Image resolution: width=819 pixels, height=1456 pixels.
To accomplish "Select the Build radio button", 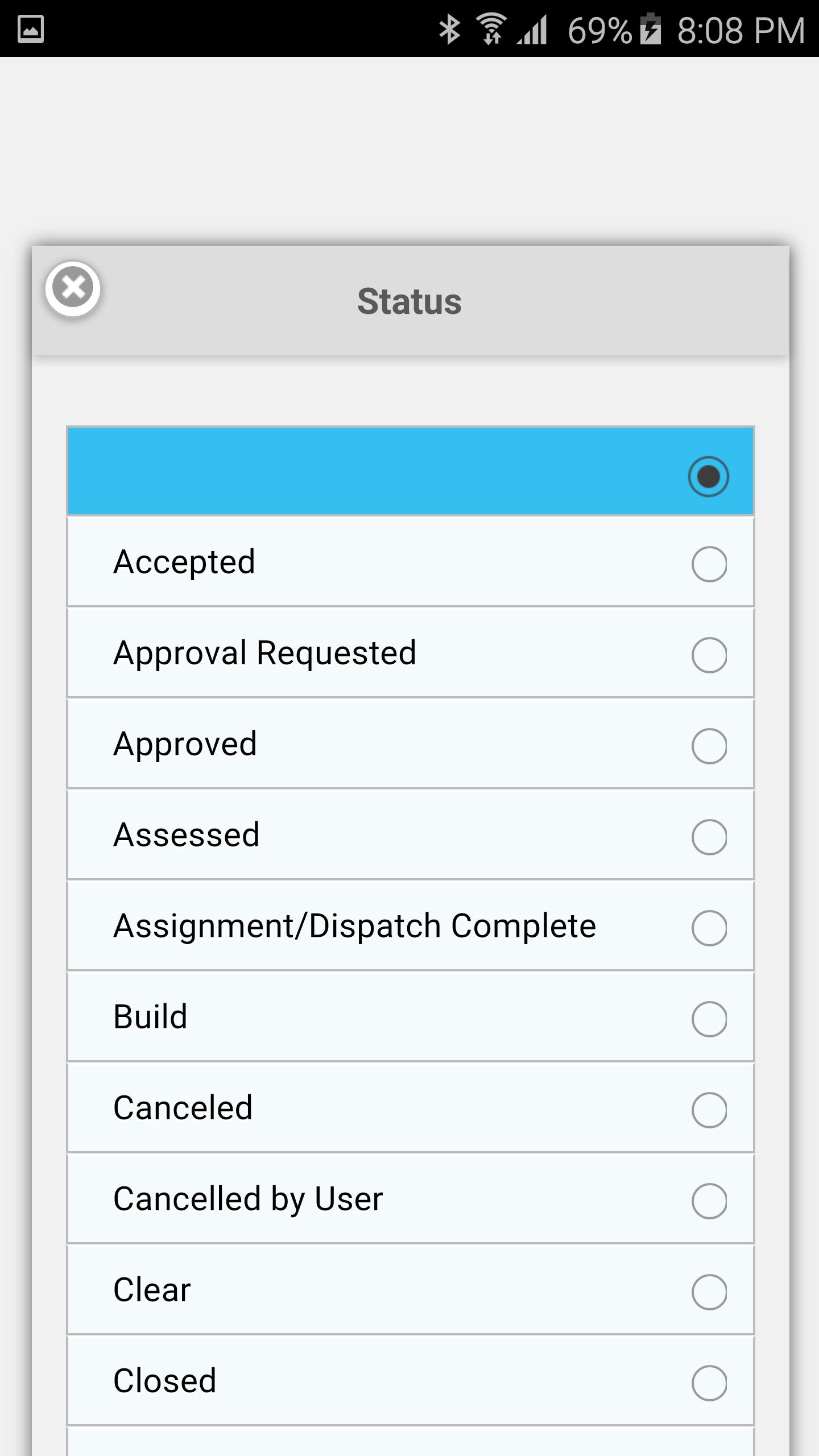I will point(709,1019).
